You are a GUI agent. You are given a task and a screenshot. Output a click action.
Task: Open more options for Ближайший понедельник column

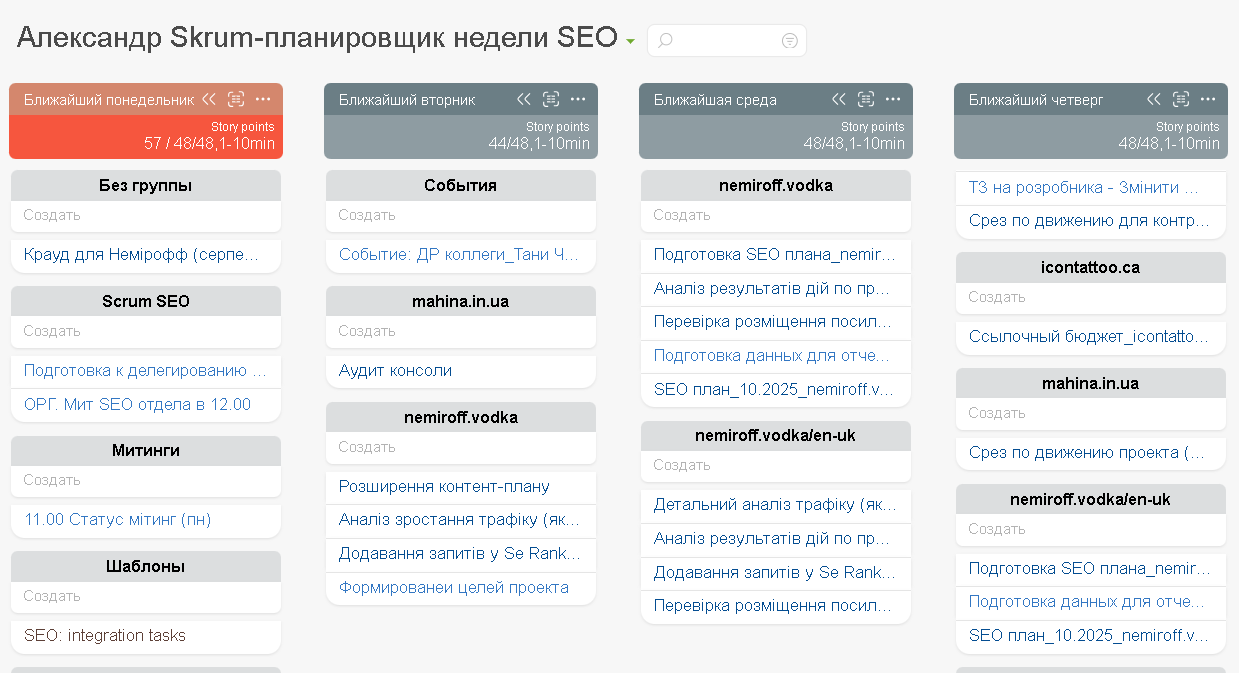click(x=263, y=99)
